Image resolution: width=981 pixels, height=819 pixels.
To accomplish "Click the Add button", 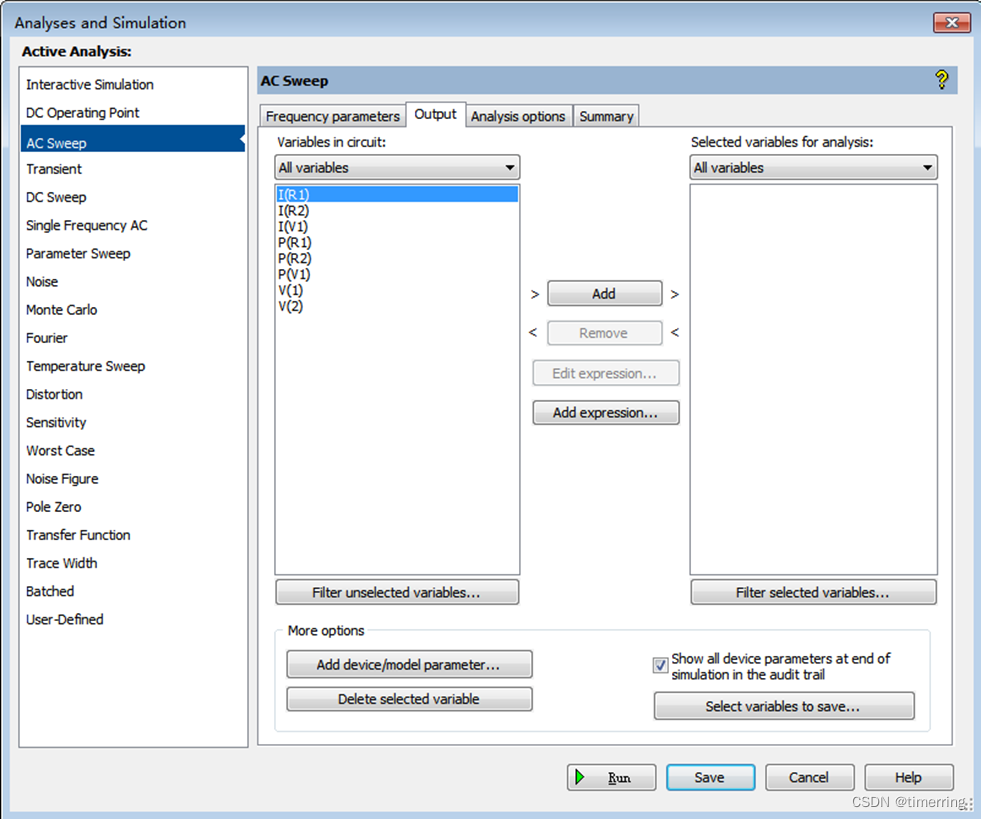I will (x=604, y=293).
